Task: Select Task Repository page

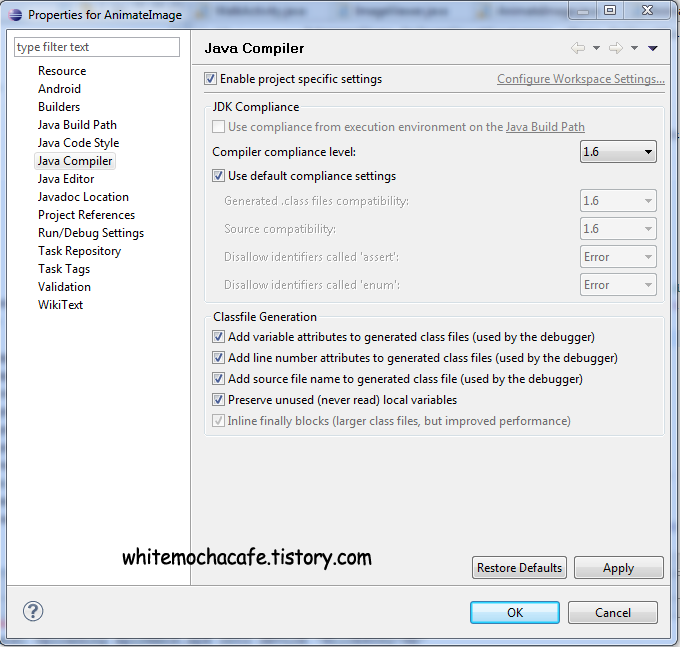Action: (79, 251)
